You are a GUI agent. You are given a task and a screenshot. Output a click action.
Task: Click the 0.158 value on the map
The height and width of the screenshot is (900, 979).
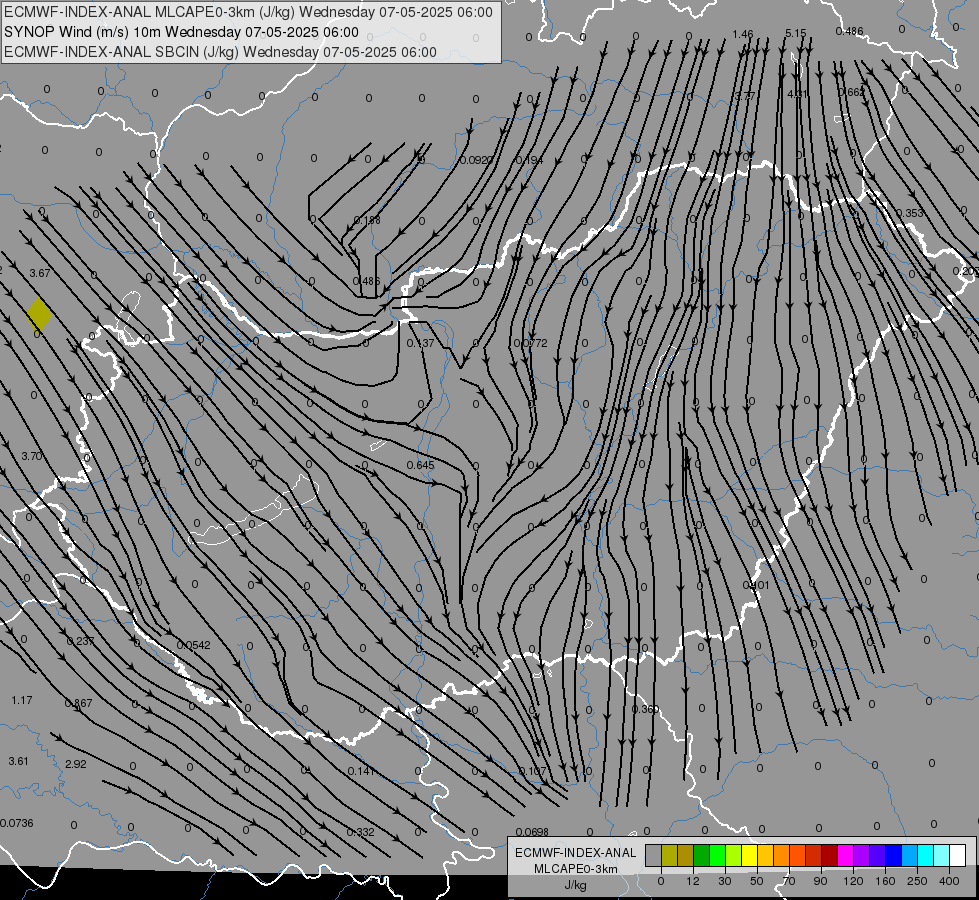tap(367, 220)
